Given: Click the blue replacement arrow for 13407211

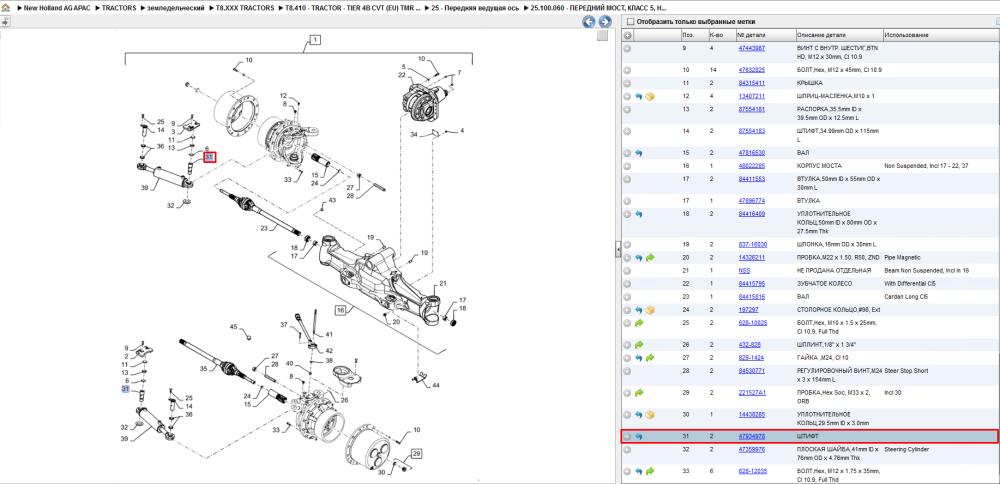Looking at the screenshot, I should coord(639,96).
